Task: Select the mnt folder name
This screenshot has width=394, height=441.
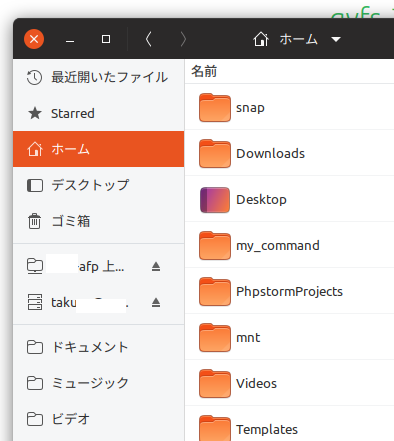Action: (x=248, y=337)
